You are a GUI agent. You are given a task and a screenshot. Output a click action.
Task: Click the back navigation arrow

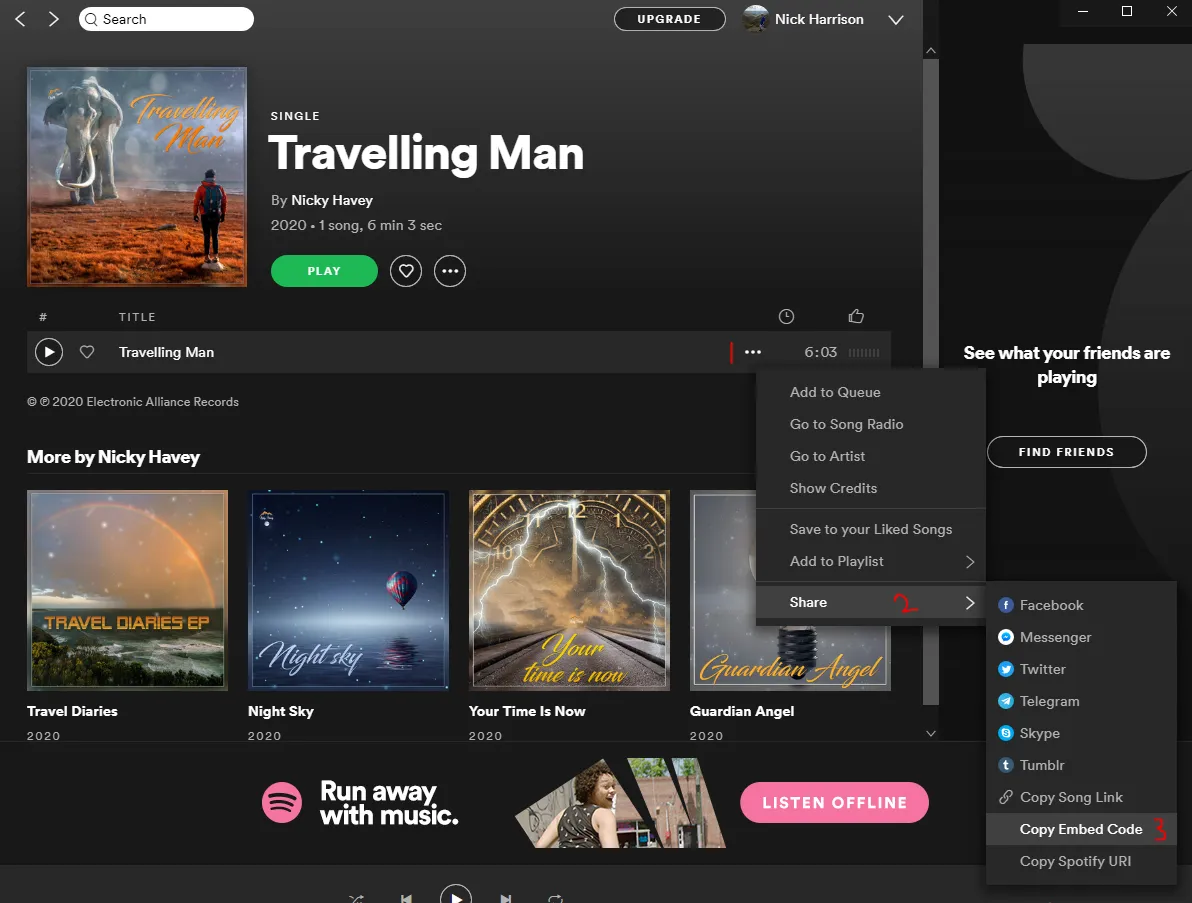click(x=21, y=19)
